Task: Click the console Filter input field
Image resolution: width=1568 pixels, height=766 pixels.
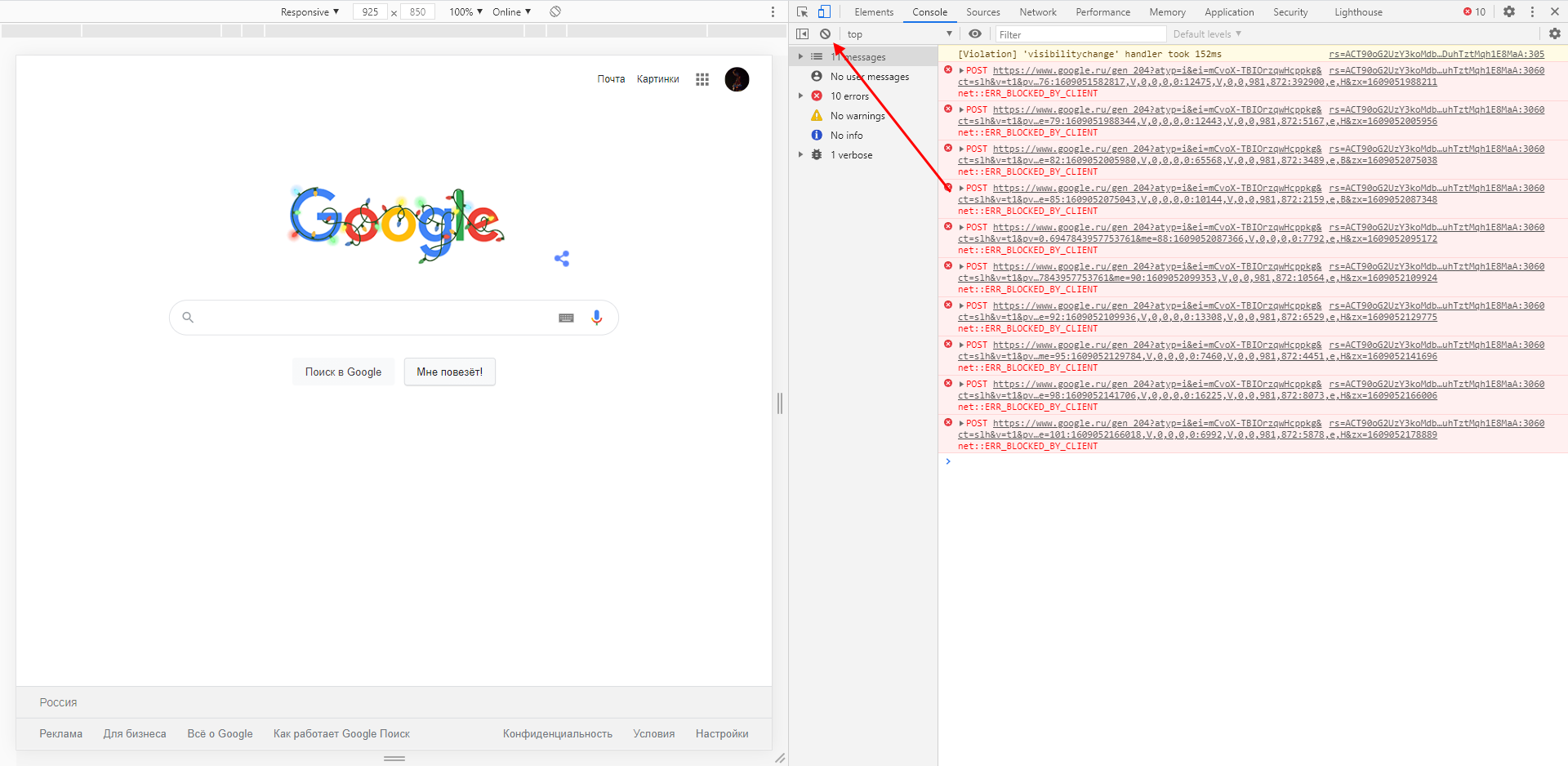Action: pyautogui.click(x=1080, y=34)
